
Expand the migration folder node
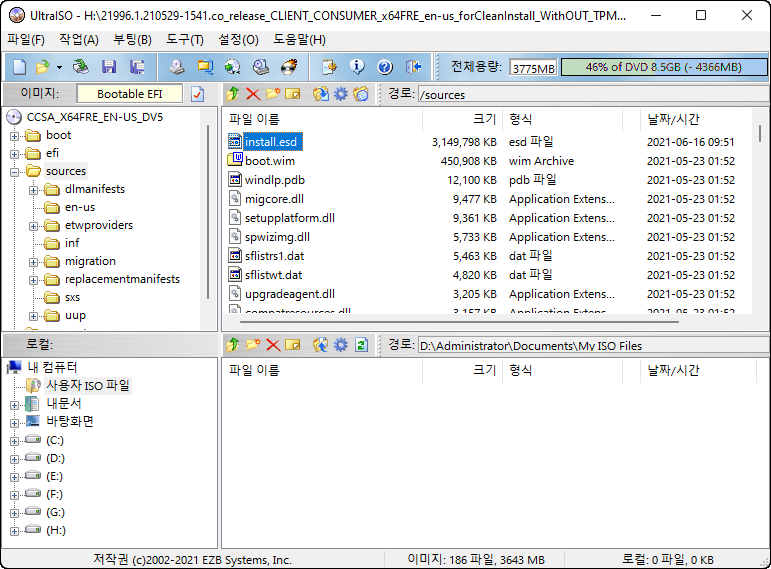(33, 262)
